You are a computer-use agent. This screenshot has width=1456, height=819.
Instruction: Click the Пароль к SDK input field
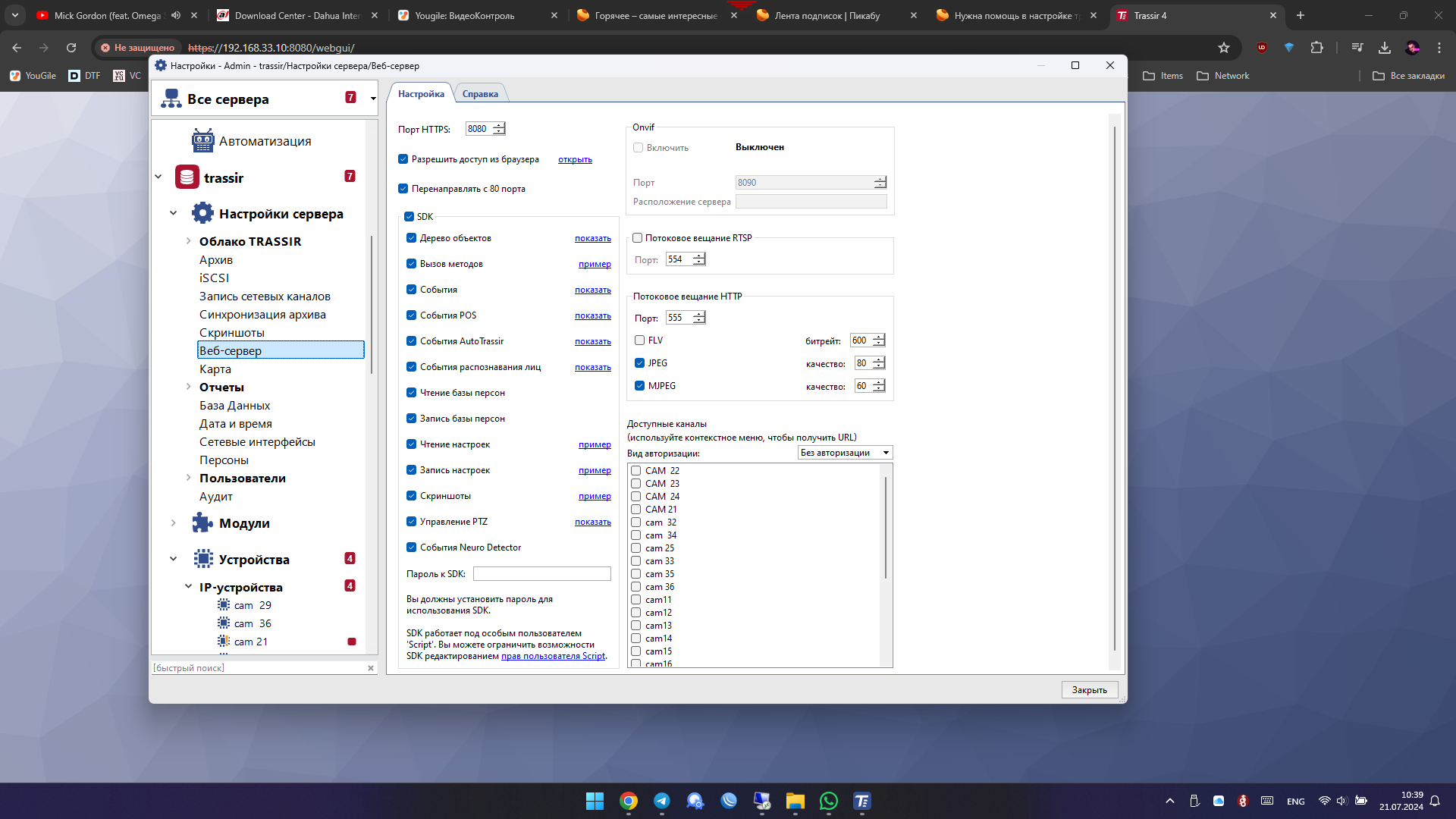(542, 574)
